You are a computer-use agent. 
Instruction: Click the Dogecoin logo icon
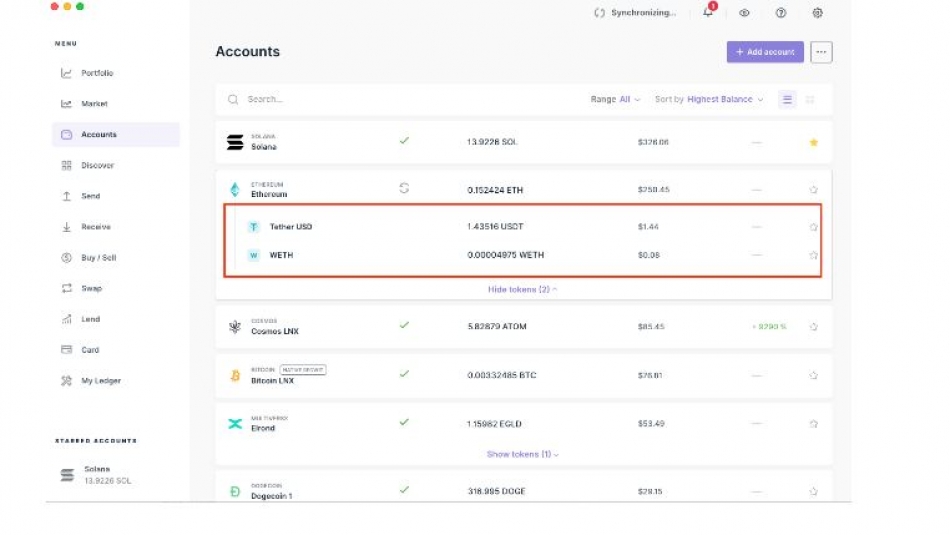(x=235, y=491)
